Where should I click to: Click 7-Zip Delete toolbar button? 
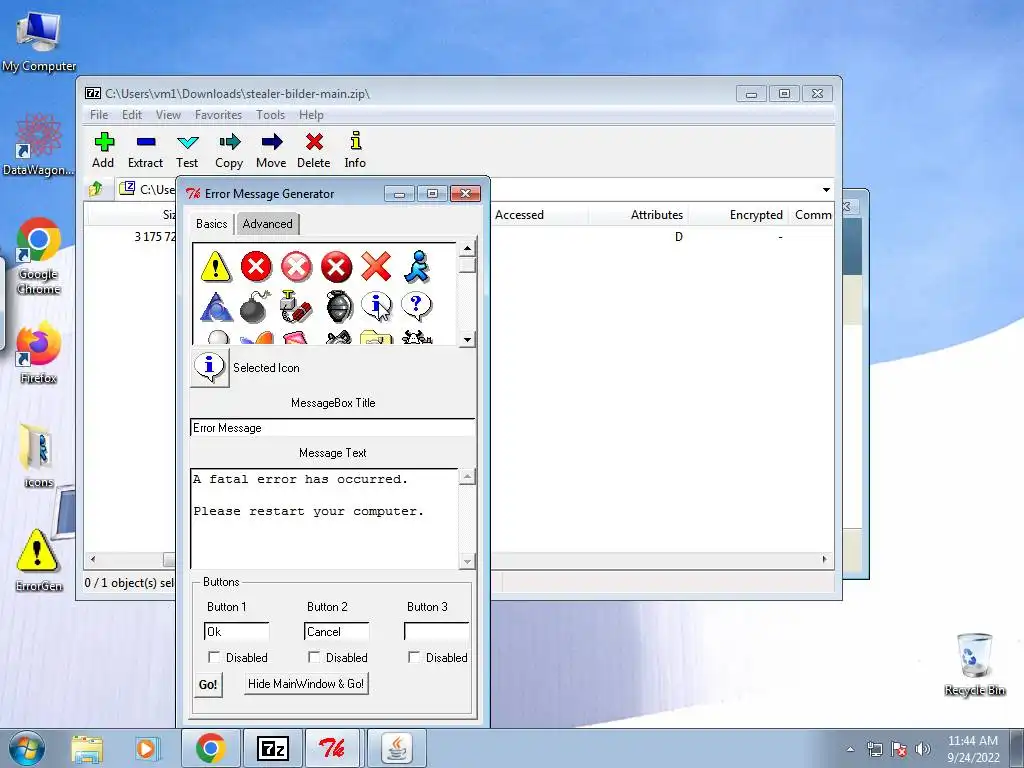click(313, 150)
